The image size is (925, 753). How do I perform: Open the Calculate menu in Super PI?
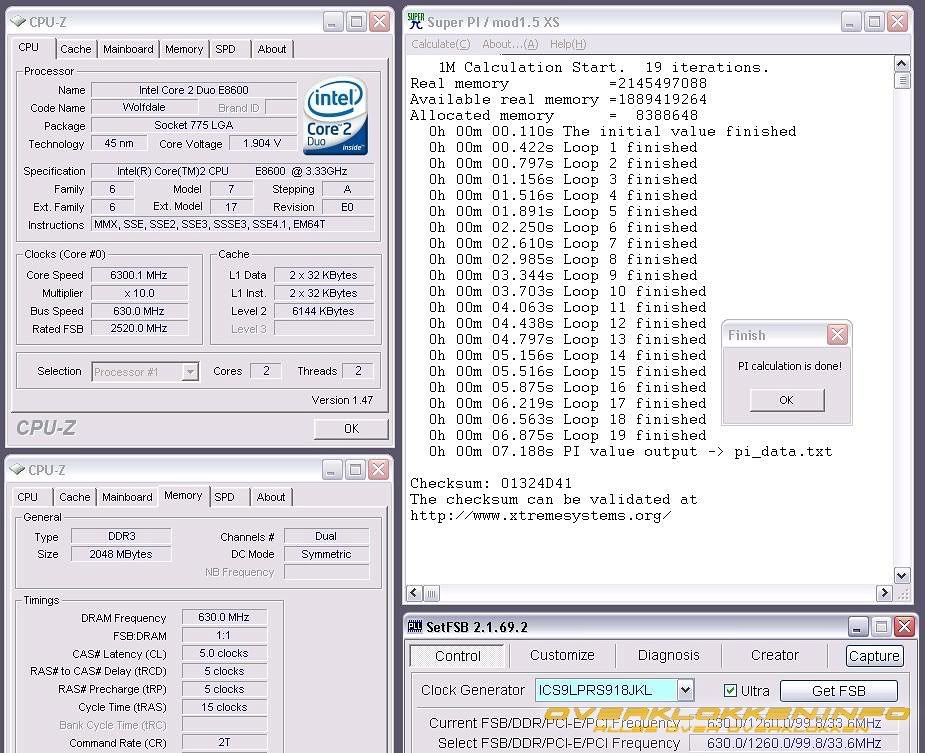[x=441, y=44]
